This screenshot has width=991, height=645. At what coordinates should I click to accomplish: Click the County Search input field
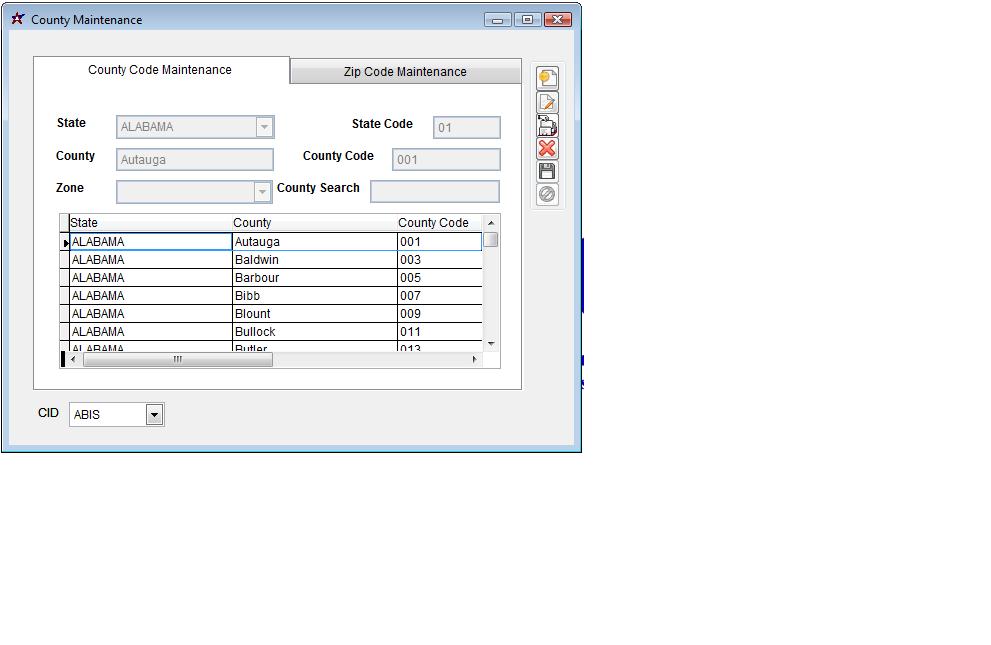(434, 191)
